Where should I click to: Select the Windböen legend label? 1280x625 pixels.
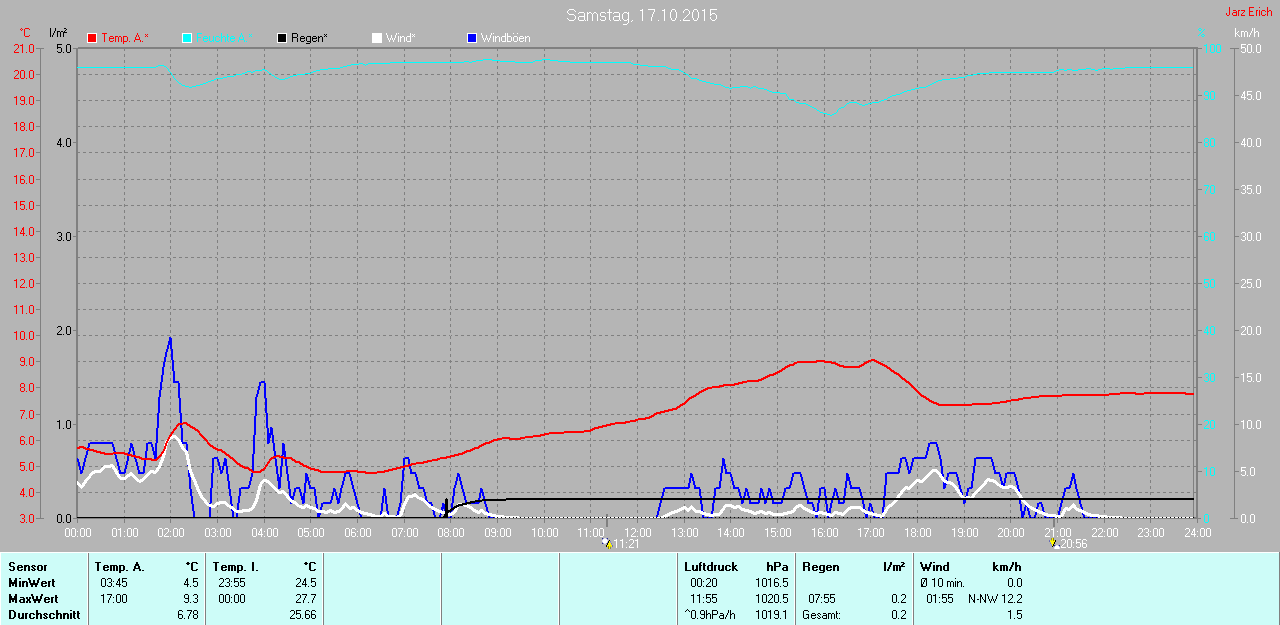pyautogui.click(x=505, y=38)
